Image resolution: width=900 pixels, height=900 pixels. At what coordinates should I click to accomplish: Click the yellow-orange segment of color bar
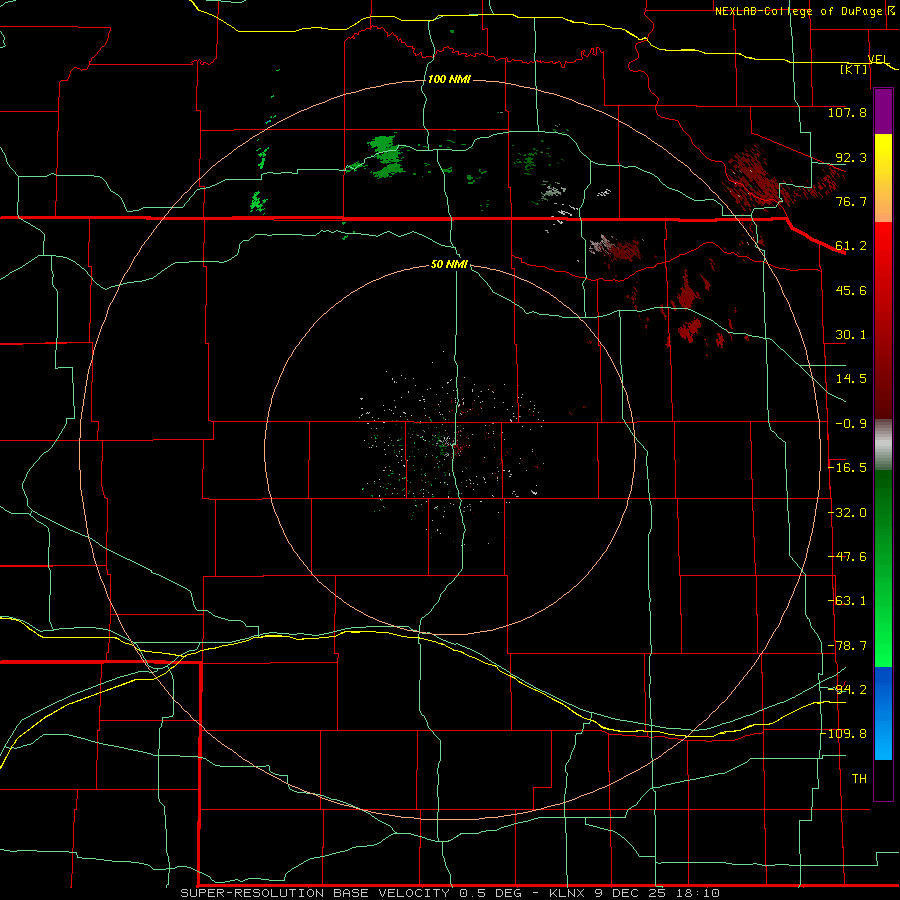pos(883,178)
